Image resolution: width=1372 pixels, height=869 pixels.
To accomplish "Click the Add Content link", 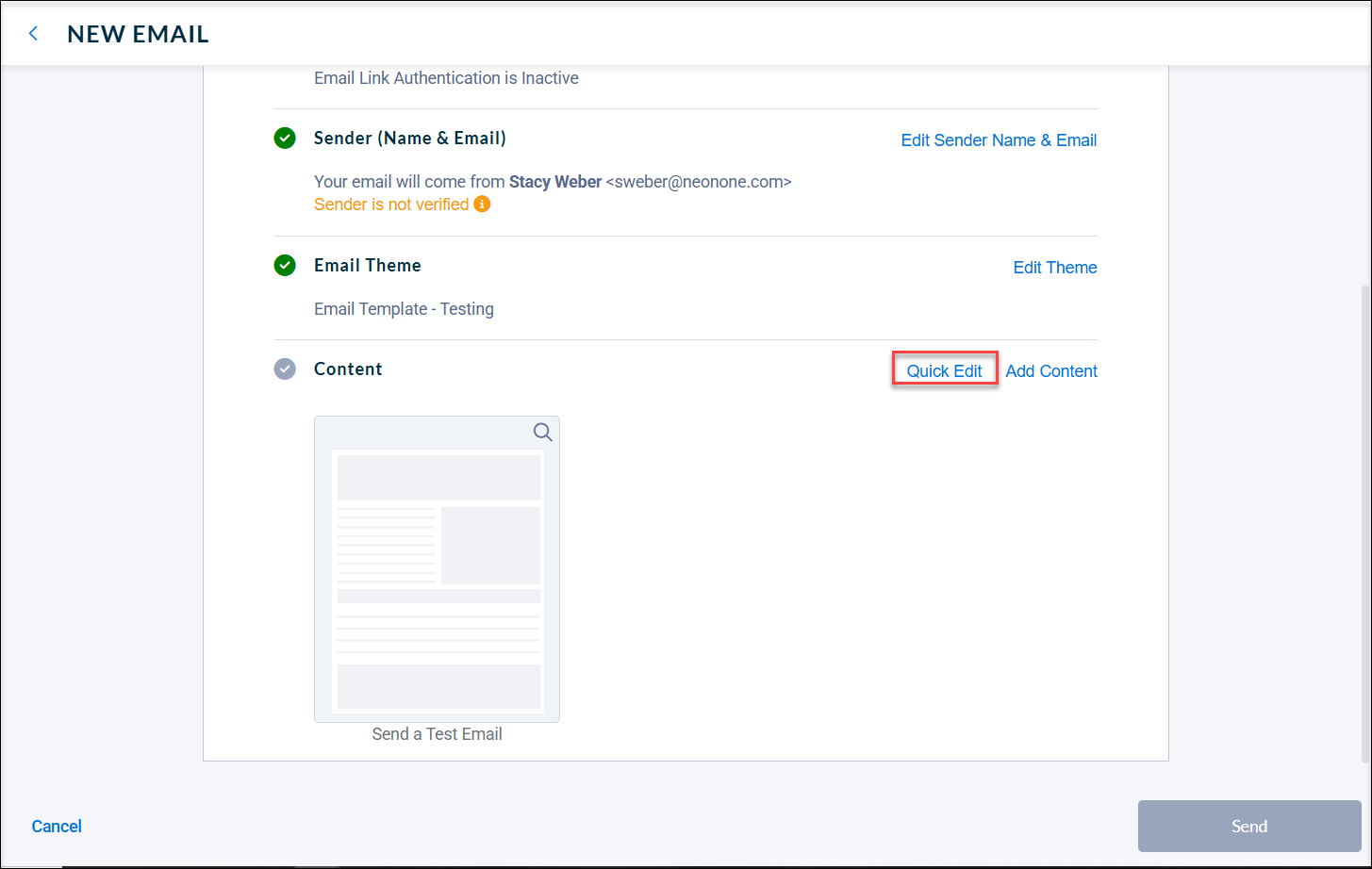I will [x=1051, y=371].
